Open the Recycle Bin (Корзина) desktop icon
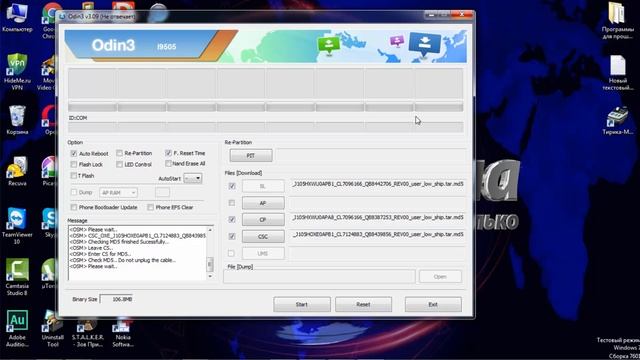The width and height of the screenshot is (640, 360). point(17,119)
